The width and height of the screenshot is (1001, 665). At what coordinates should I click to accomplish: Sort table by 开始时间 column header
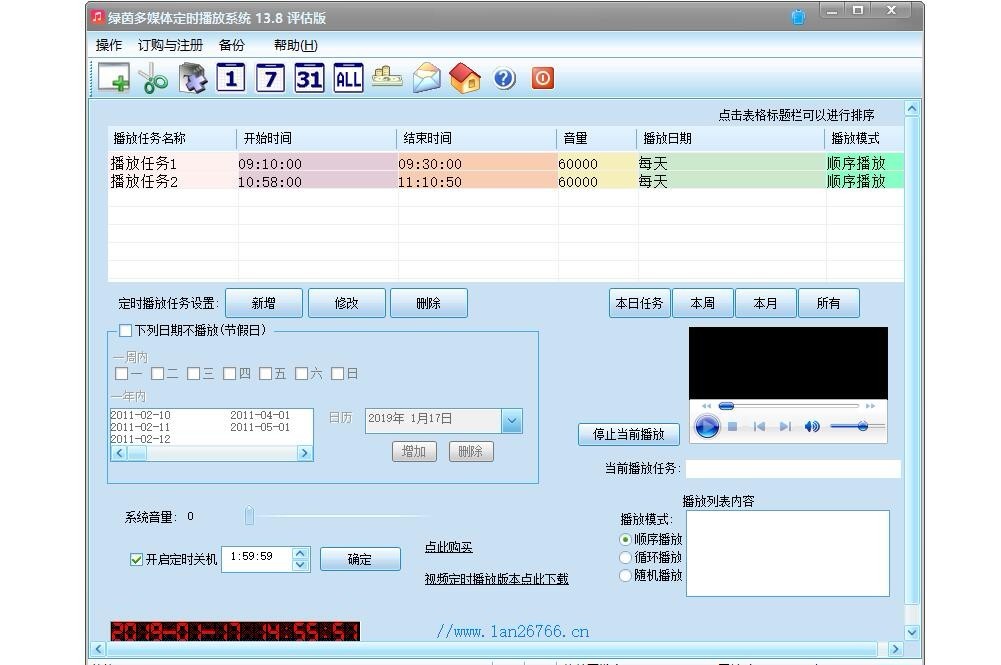pos(266,139)
